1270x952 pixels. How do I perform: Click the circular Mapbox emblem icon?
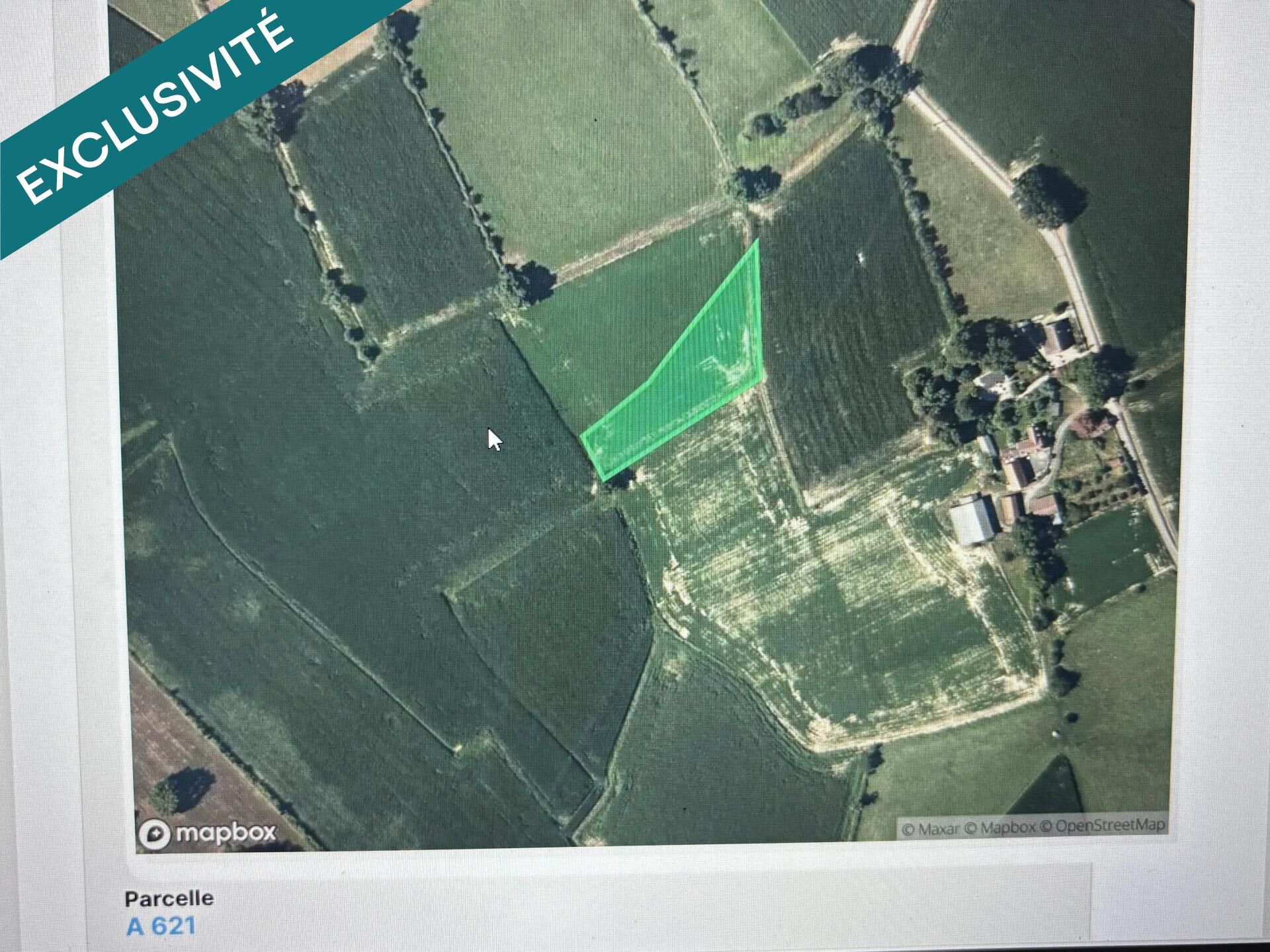pyautogui.click(x=153, y=834)
